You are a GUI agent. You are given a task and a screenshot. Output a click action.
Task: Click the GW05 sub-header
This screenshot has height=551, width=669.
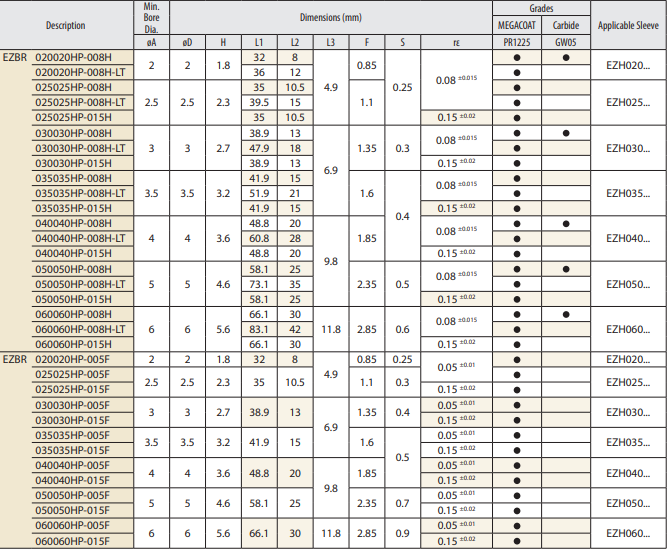[566, 42]
